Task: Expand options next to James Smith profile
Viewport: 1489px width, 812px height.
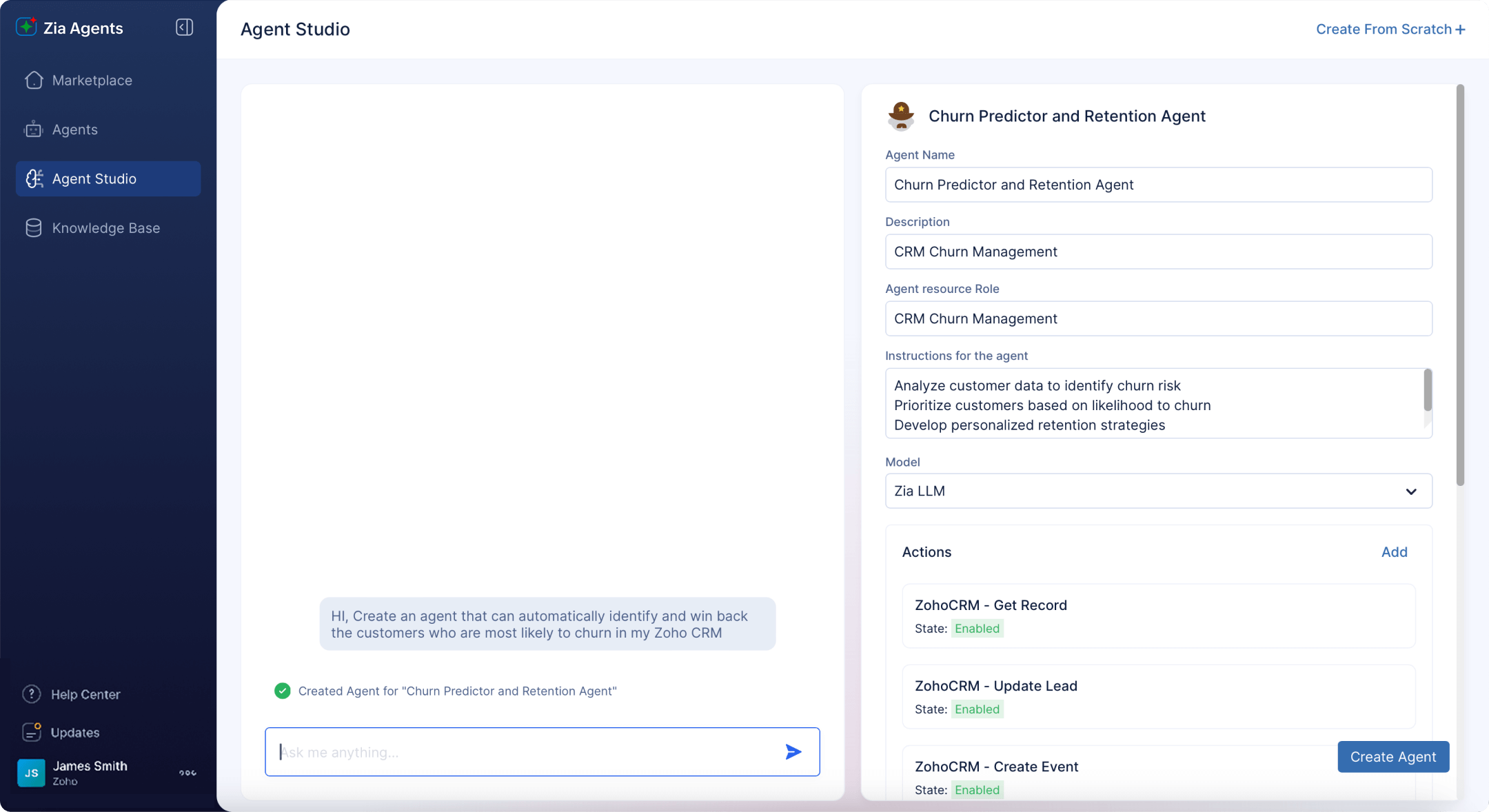Action: [x=187, y=773]
